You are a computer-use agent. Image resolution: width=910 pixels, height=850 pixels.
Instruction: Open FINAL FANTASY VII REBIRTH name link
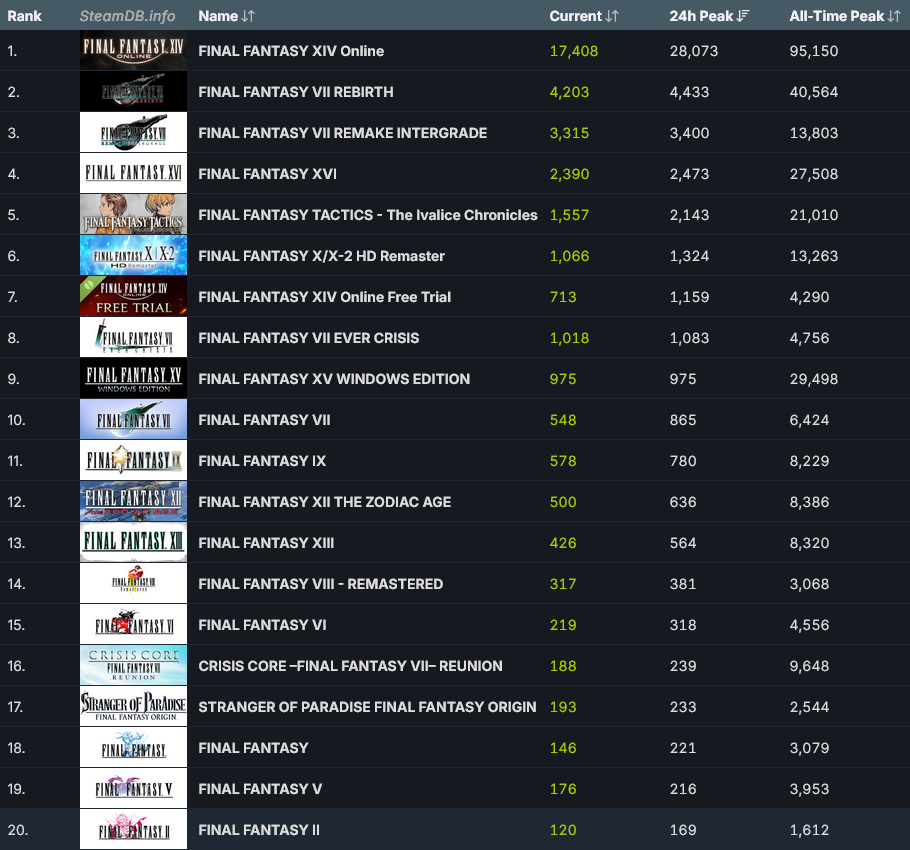tap(296, 92)
